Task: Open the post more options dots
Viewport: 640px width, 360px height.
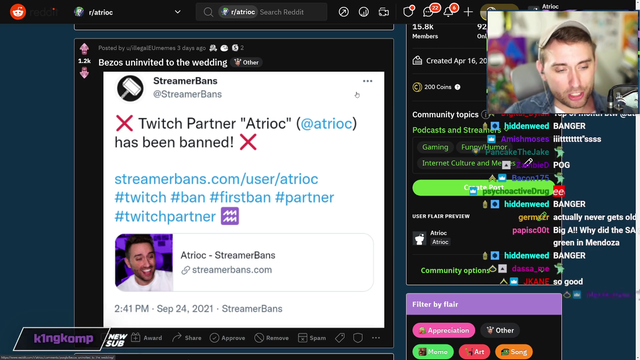Action: pyautogui.click(x=376, y=338)
